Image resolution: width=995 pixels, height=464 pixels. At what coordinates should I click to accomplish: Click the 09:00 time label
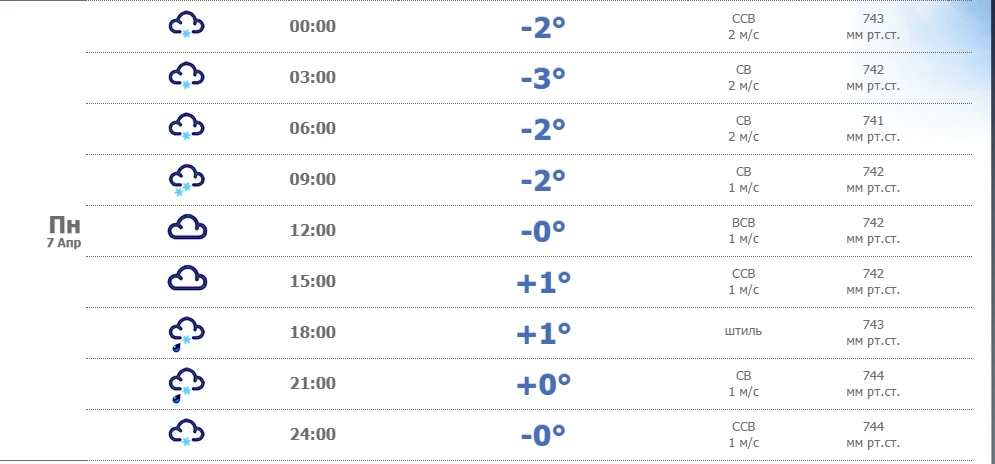(312, 179)
